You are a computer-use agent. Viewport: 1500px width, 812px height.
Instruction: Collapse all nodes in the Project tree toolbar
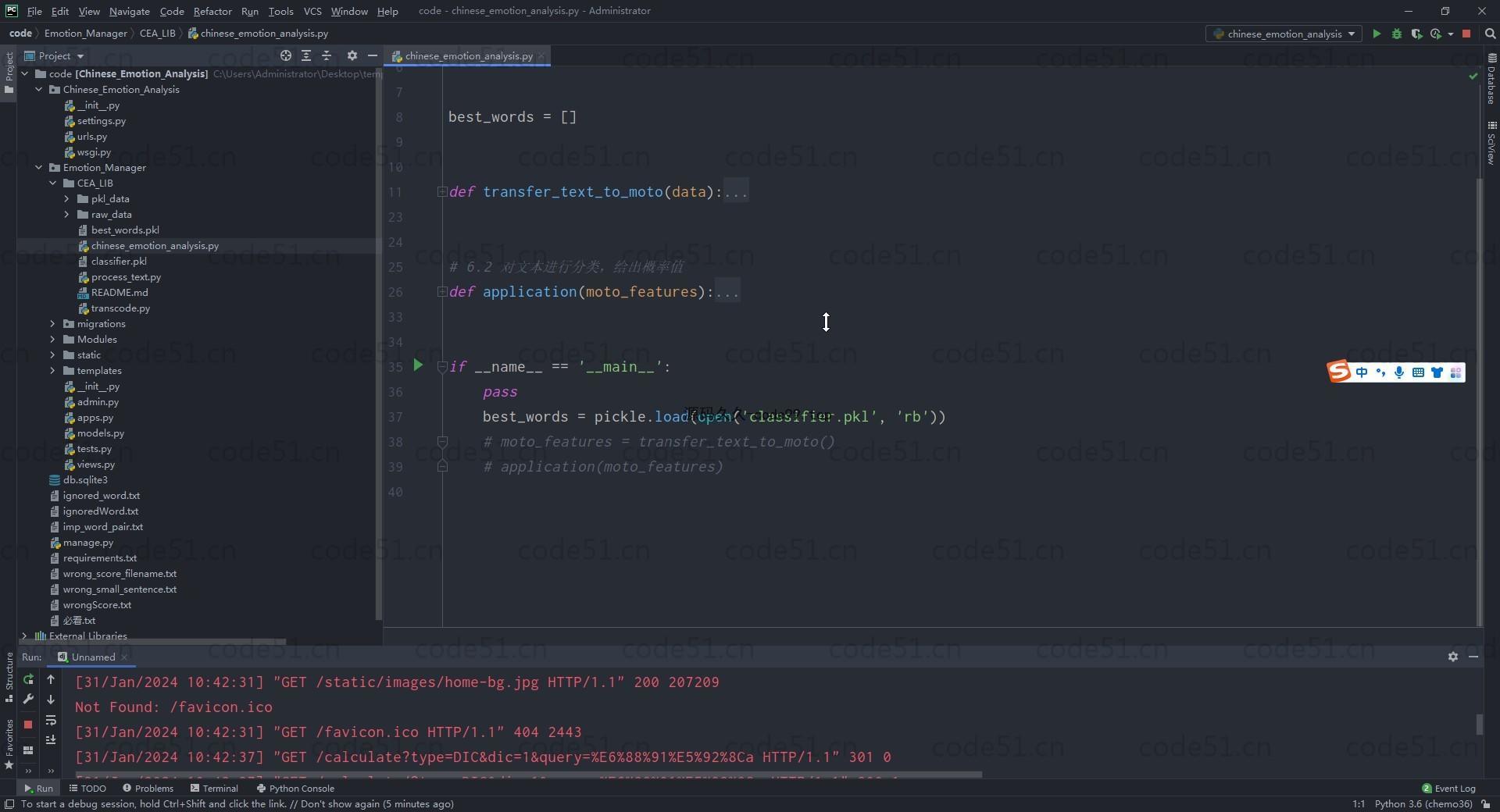[327, 55]
